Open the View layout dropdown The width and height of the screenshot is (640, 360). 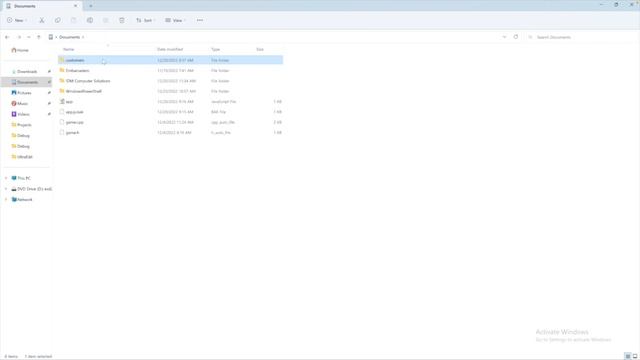176,20
